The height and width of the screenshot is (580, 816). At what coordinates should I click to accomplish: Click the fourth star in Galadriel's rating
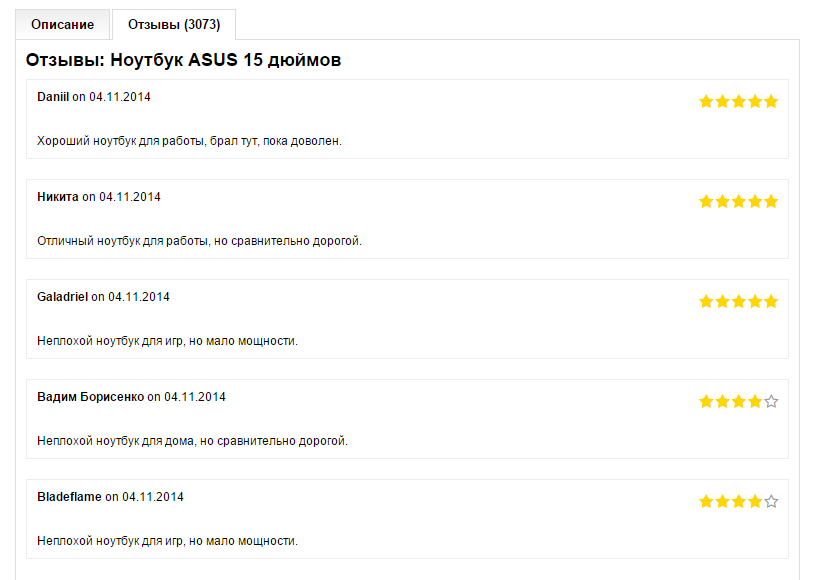pyautogui.click(x=755, y=301)
